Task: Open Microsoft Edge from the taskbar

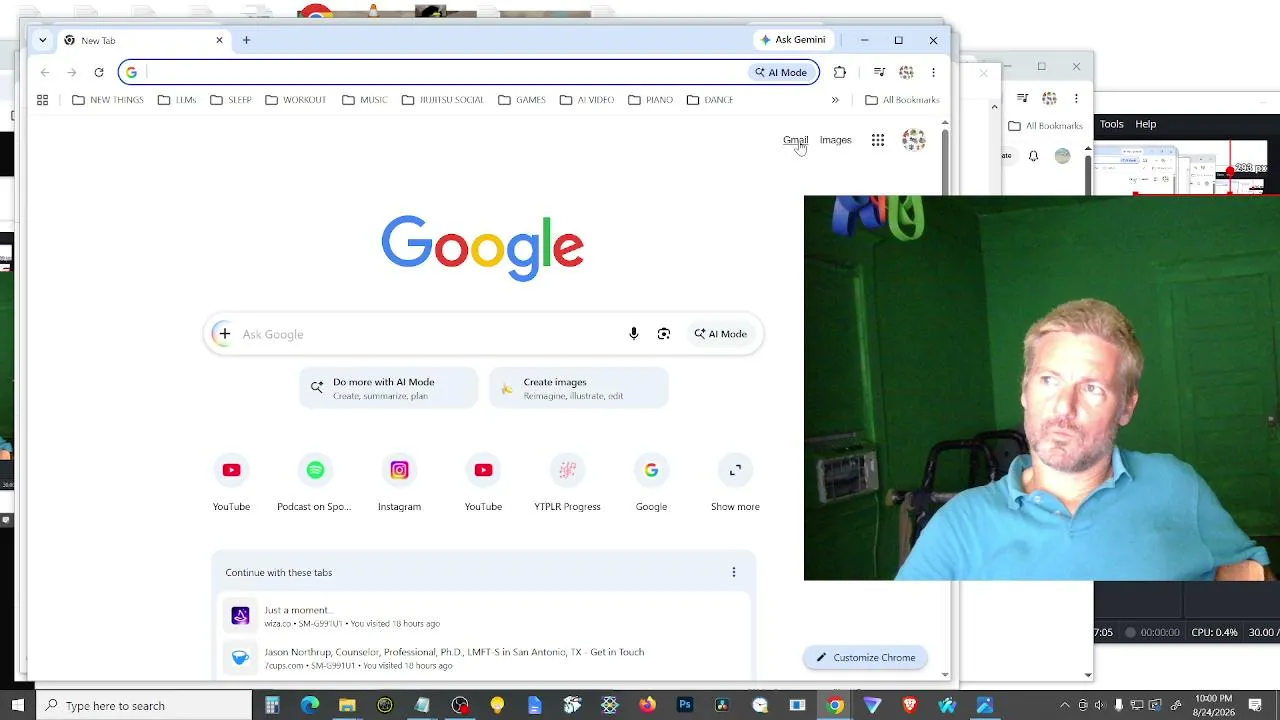Action: [x=309, y=705]
